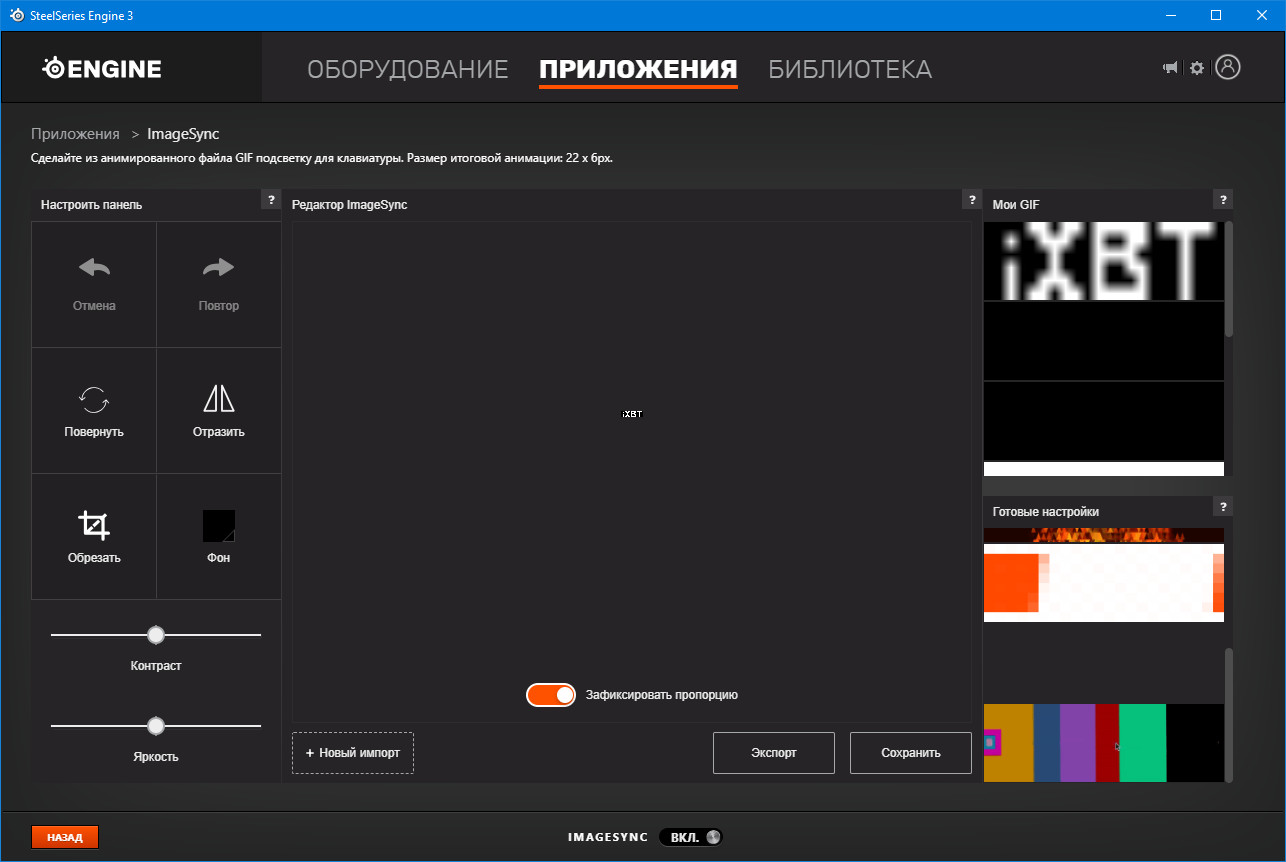The image size is (1286, 862).
Task: Maximize the SteelSeries Engine 3 window
Action: (1216, 15)
